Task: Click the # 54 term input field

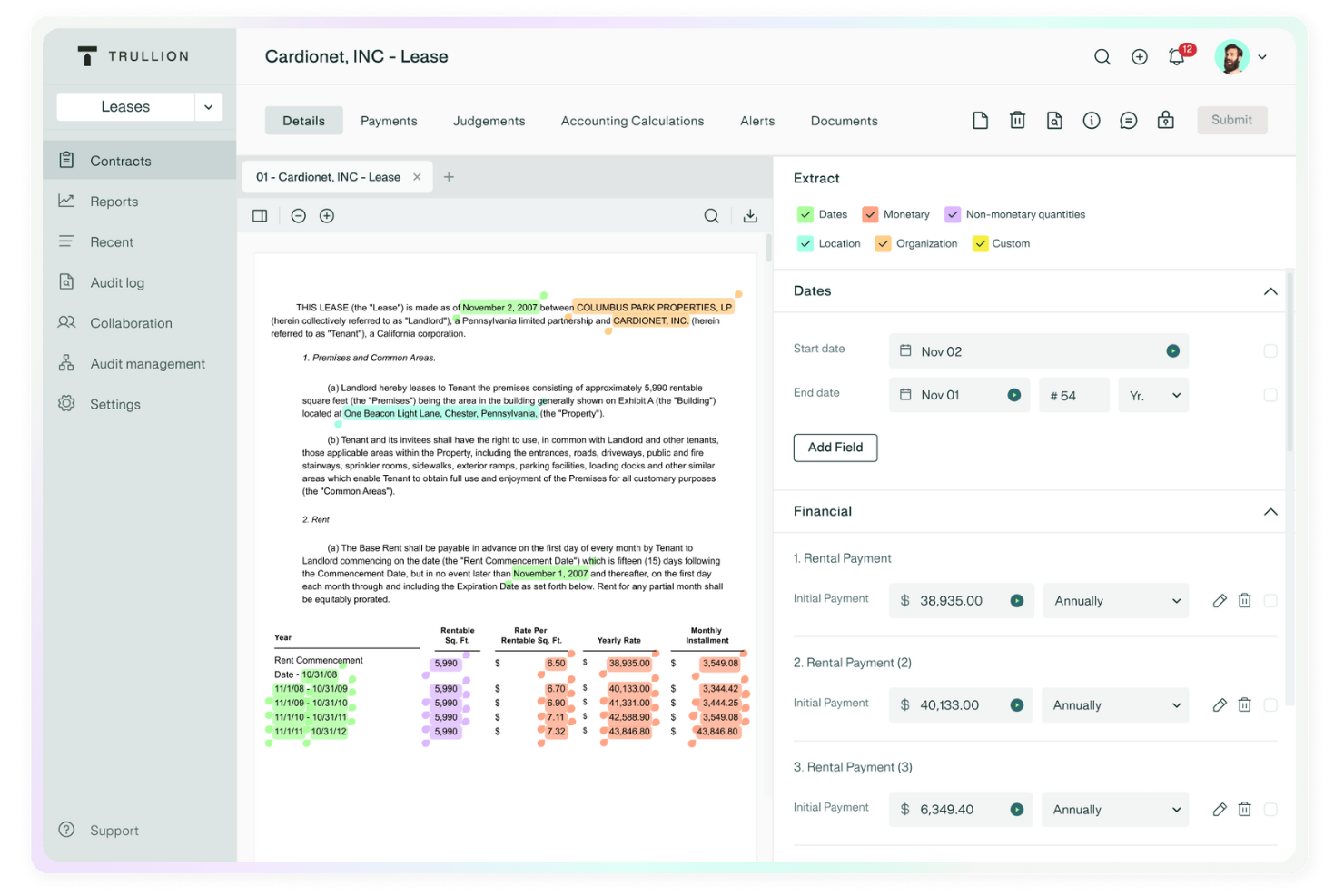Action: click(1074, 395)
